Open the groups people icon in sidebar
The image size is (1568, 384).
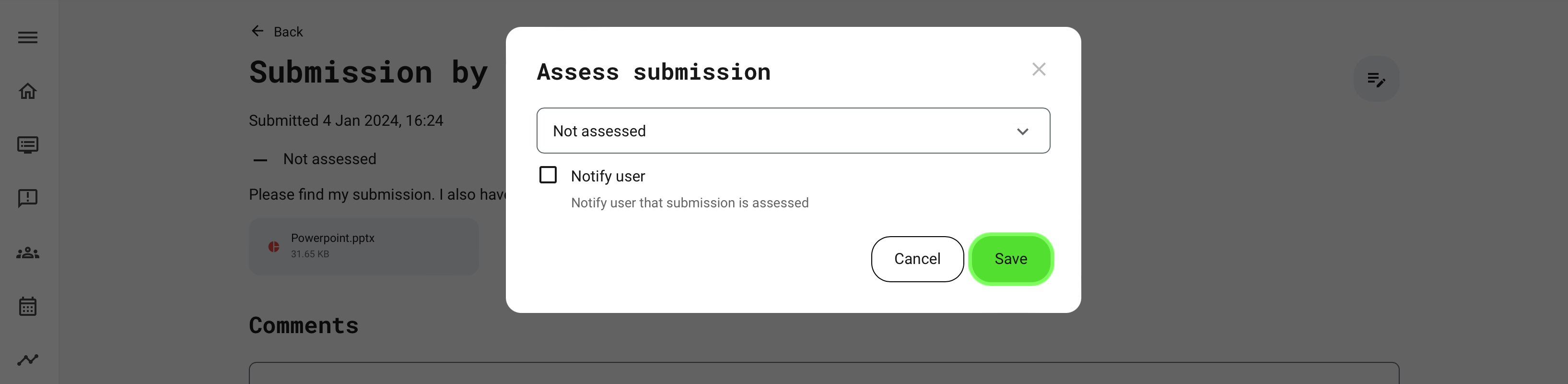27,252
